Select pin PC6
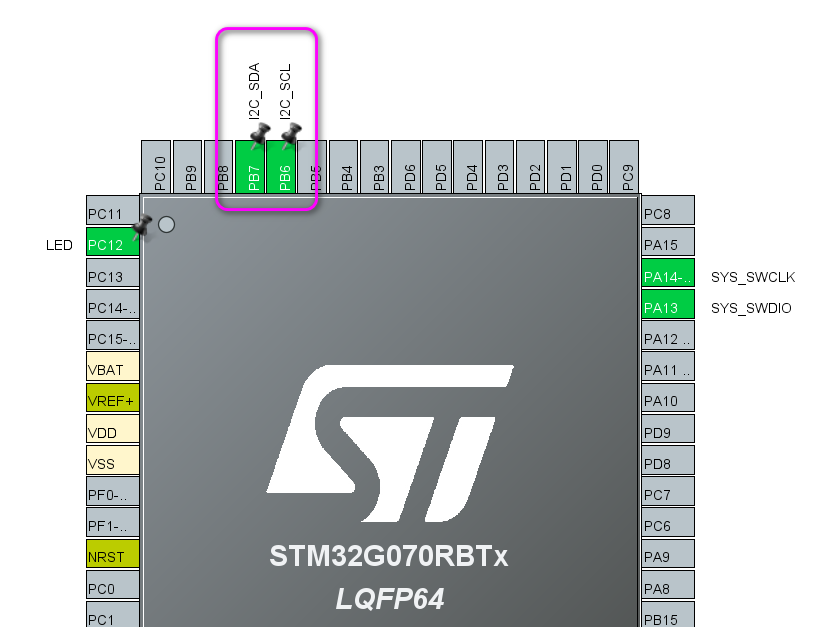 (x=668, y=523)
